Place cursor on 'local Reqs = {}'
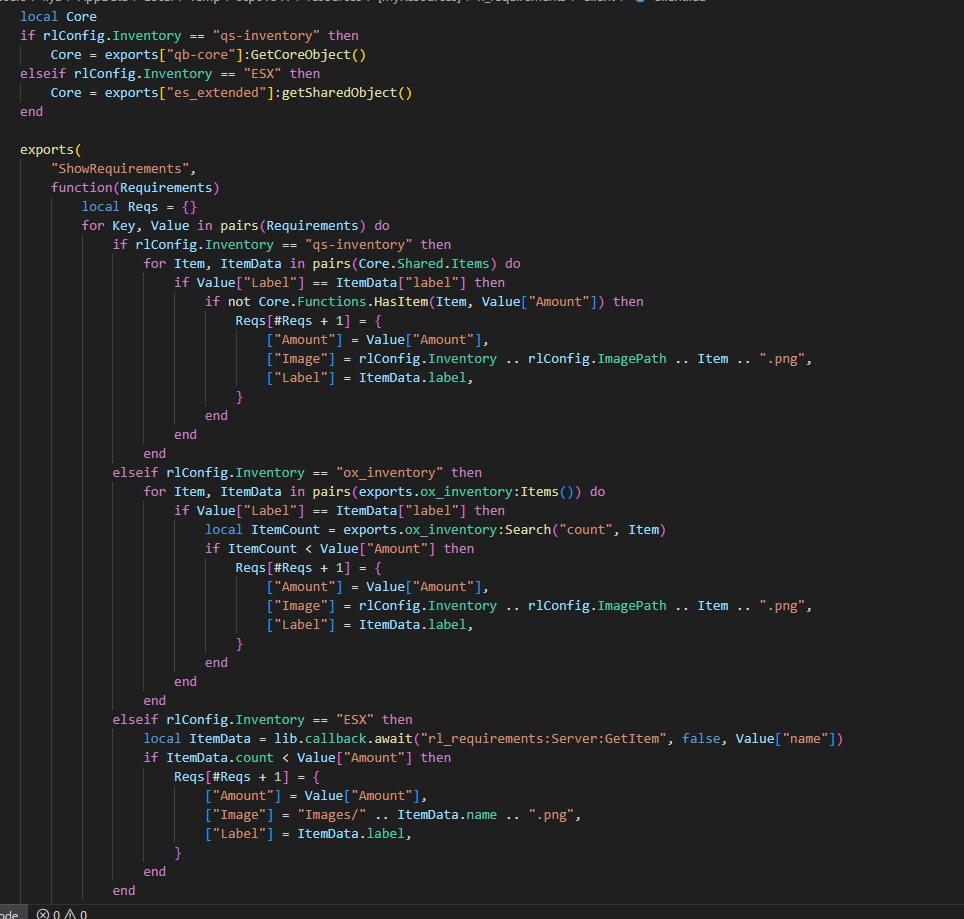The height and width of the screenshot is (919, 964). (139, 207)
